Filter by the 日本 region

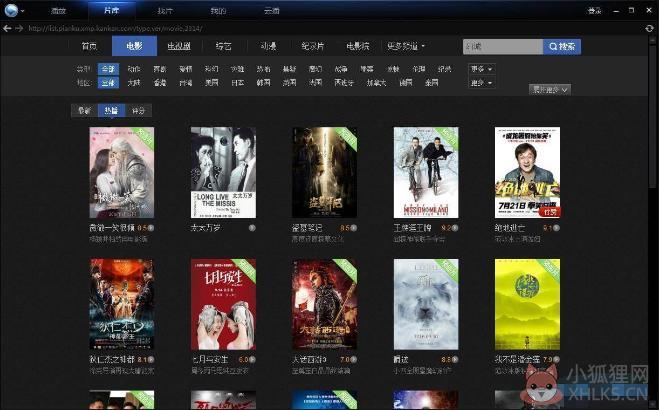coord(237,83)
